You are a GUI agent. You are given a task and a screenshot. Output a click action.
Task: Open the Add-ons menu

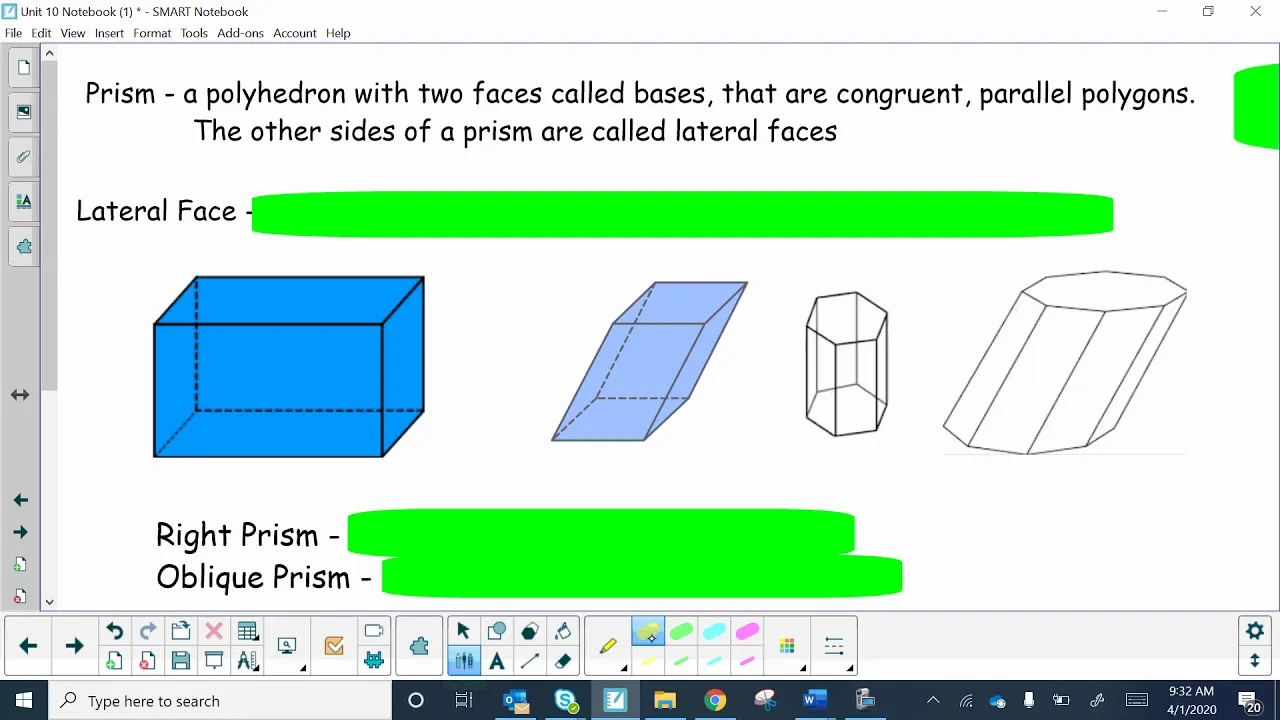pyautogui.click(x=240, y=33)
